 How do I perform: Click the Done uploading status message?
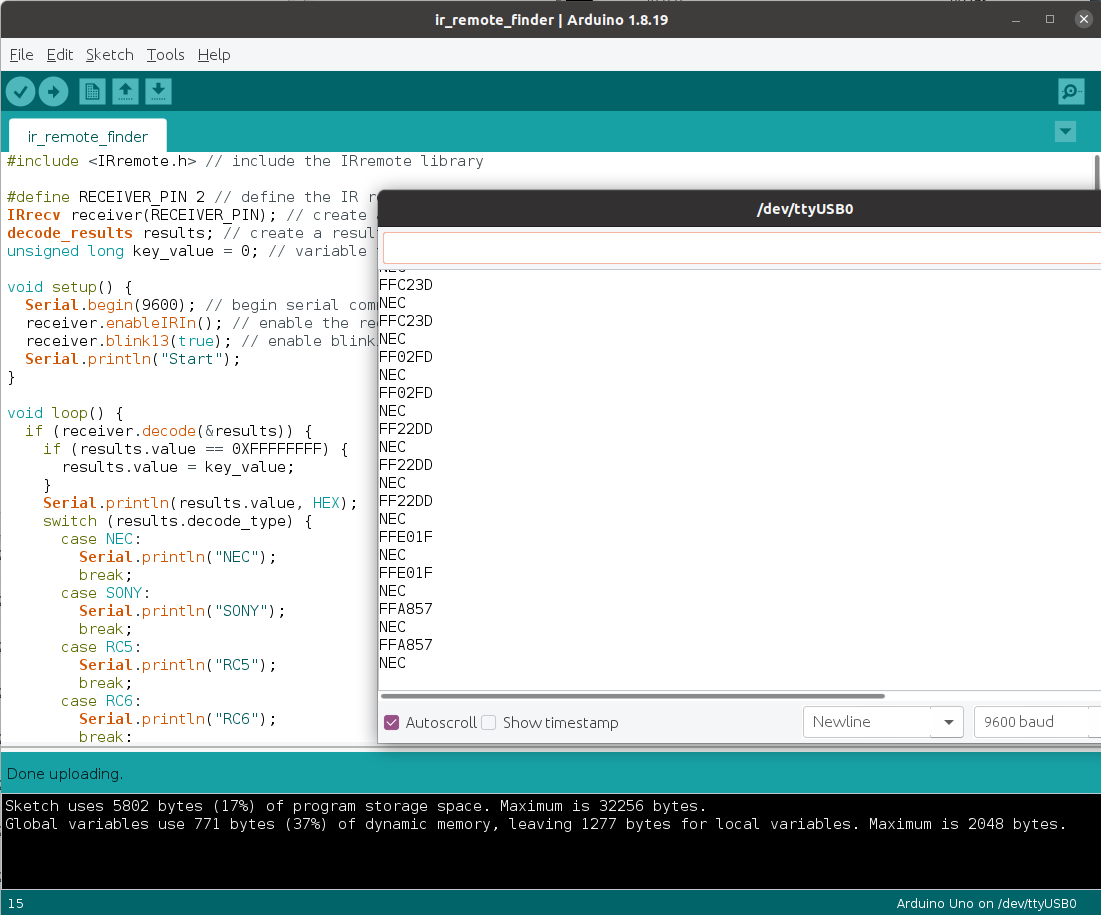coord(65,774)
